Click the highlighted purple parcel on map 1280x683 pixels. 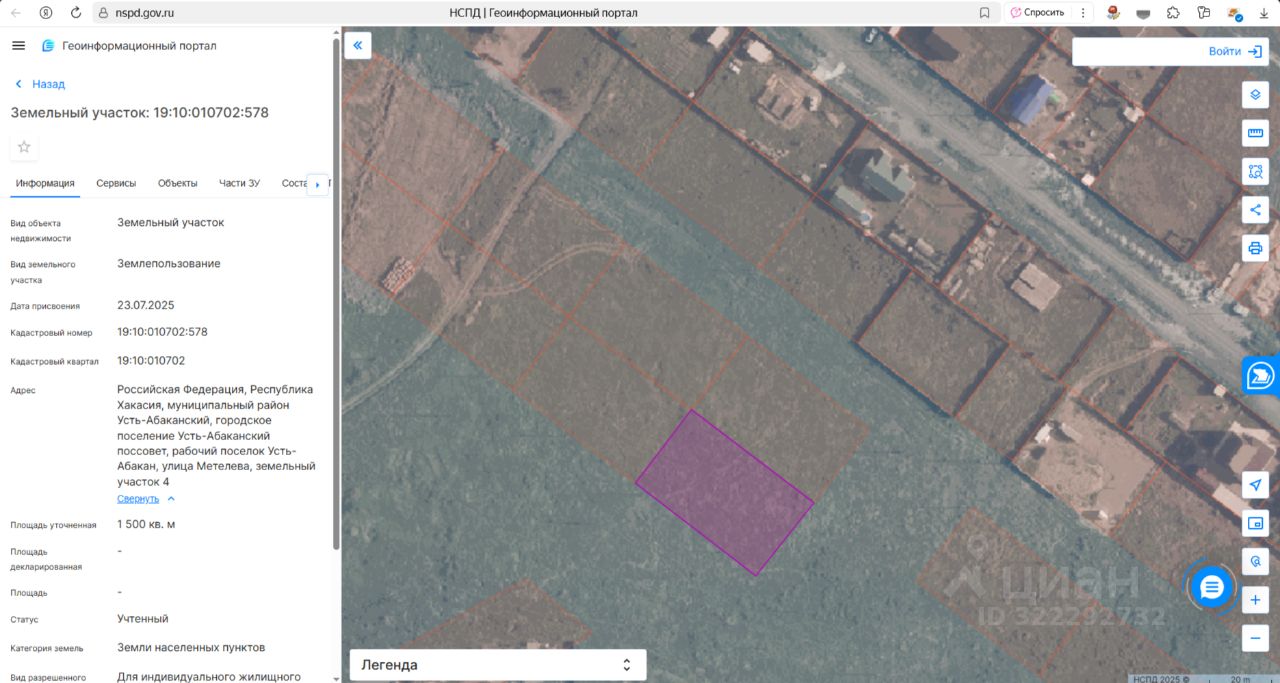[724, 492]
